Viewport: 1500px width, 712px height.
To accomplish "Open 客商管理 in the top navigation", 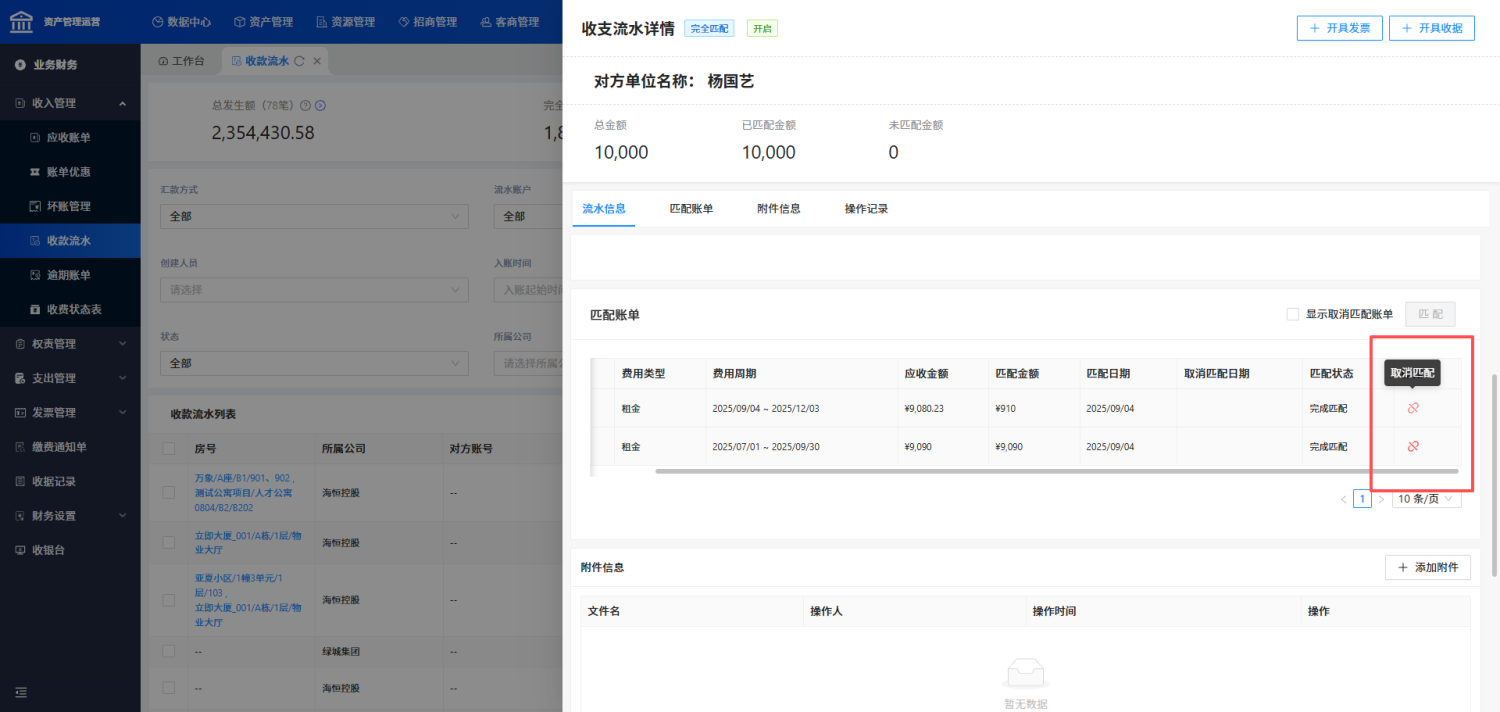I will point(509,21).
